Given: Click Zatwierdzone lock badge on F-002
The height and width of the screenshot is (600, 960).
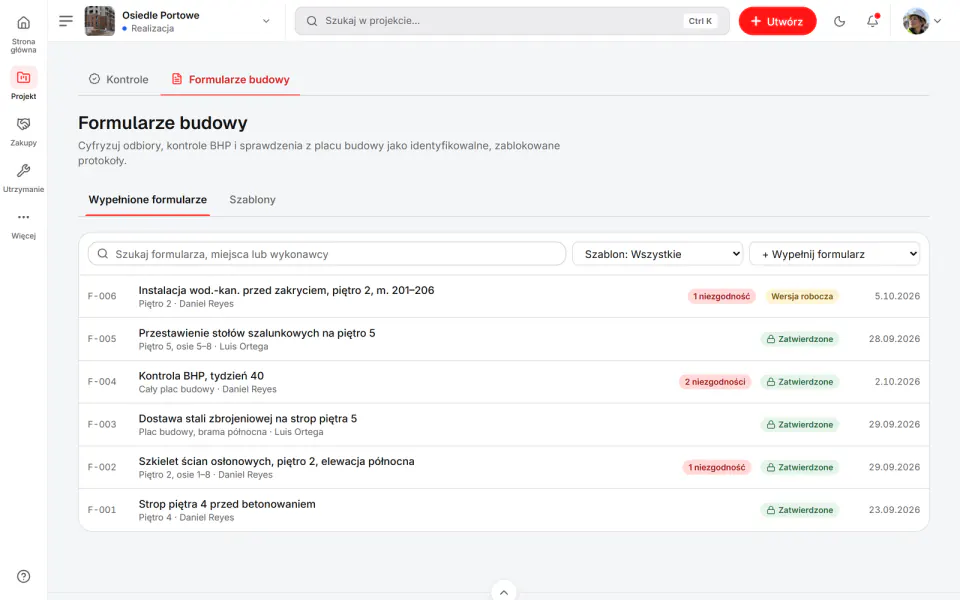Looking at the screenshot, I should (799, 468).
